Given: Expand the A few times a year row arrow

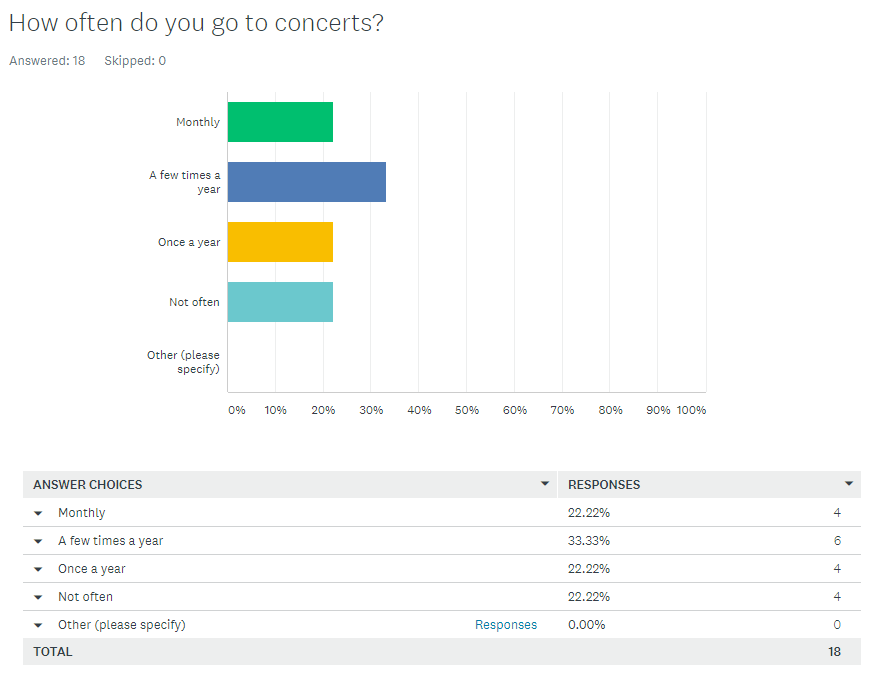Looking at the screenshot, I should [x=38, y=541].
